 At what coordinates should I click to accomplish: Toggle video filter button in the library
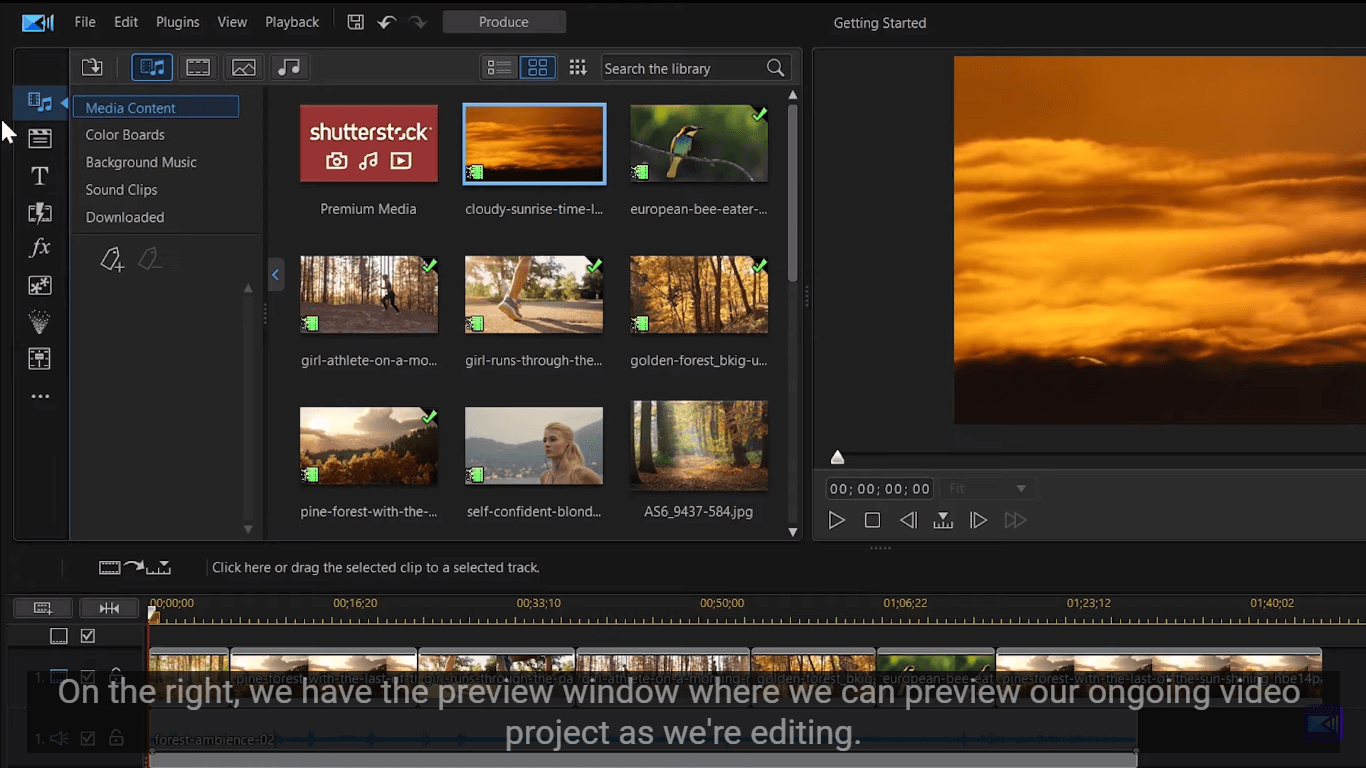tap(198, 67)
